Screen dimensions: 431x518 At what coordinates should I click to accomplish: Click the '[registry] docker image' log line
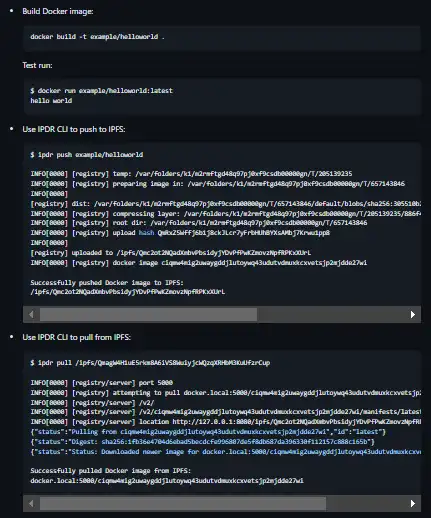[x=199, y=263]
